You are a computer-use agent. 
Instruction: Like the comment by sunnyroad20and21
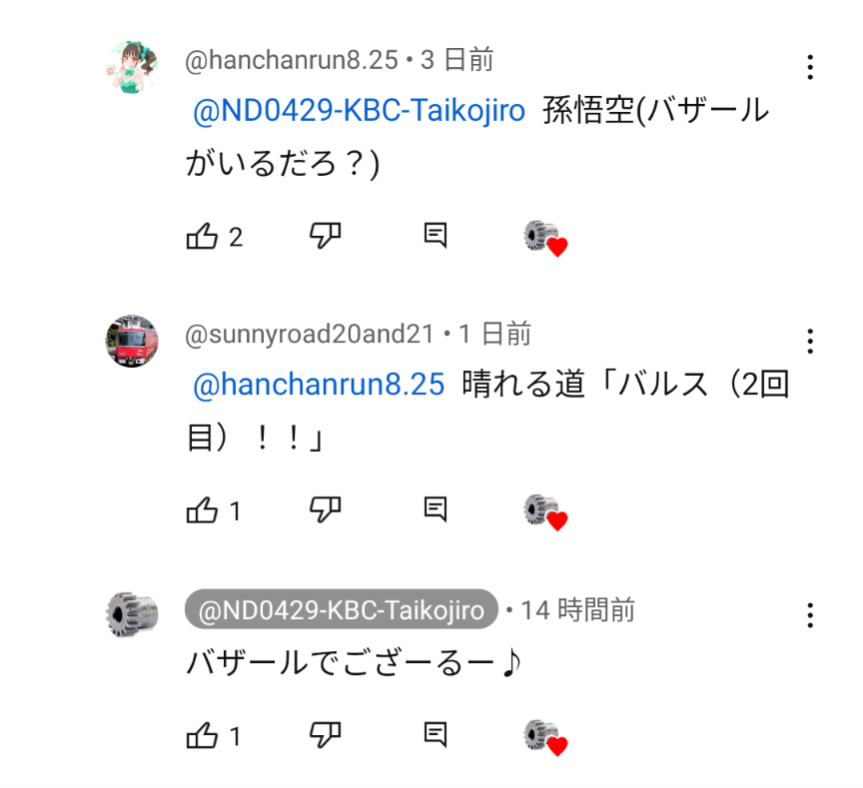(202, 511)
